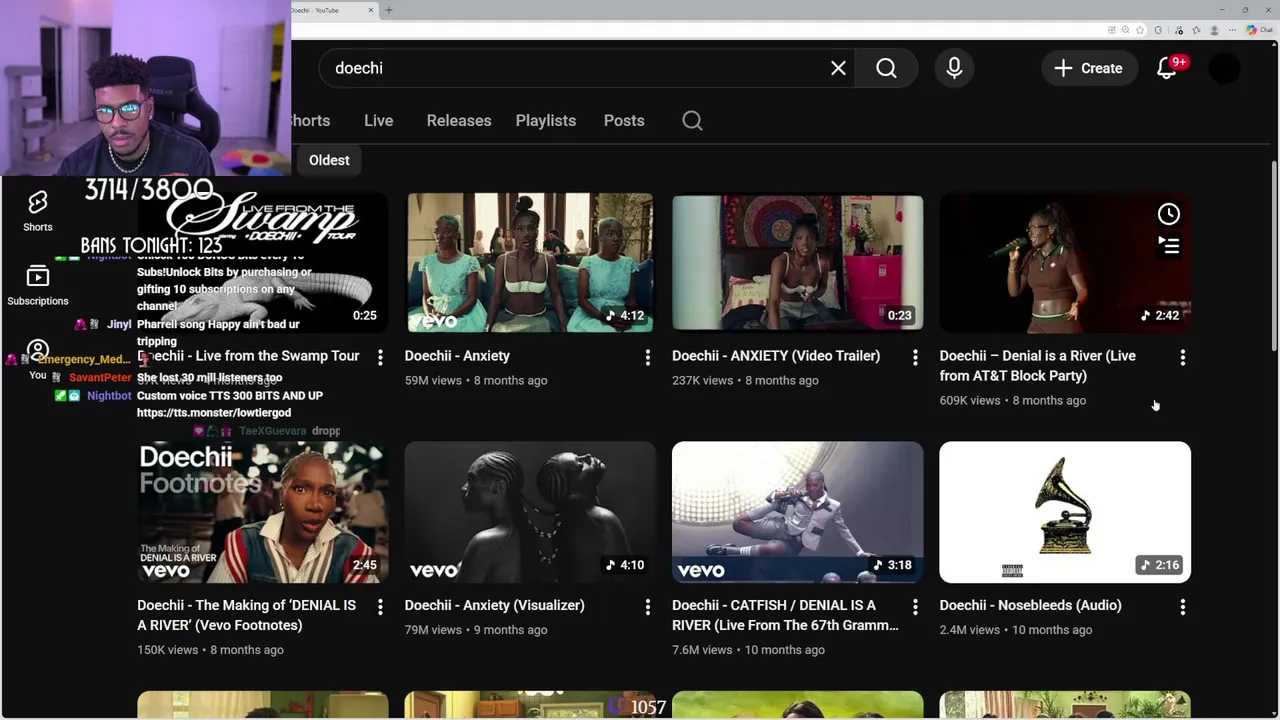Viewport: 1280px width, 720px height.
Task: Click the Create button
Action: [x=1089, y=68]
